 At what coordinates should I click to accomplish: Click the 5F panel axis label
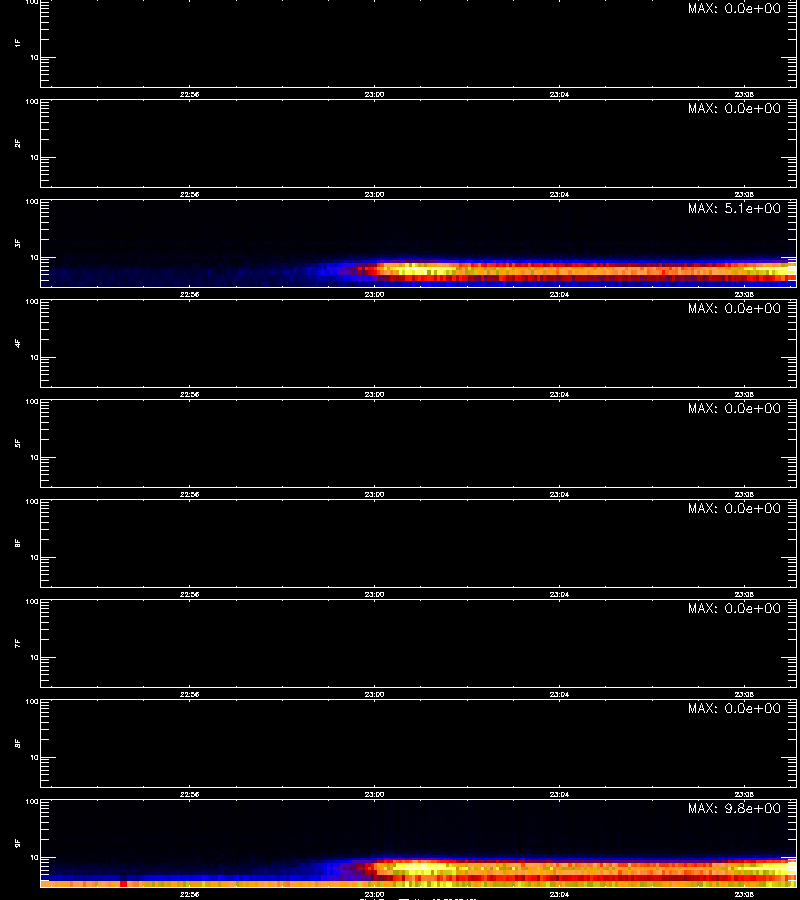(x=18, y=443)
